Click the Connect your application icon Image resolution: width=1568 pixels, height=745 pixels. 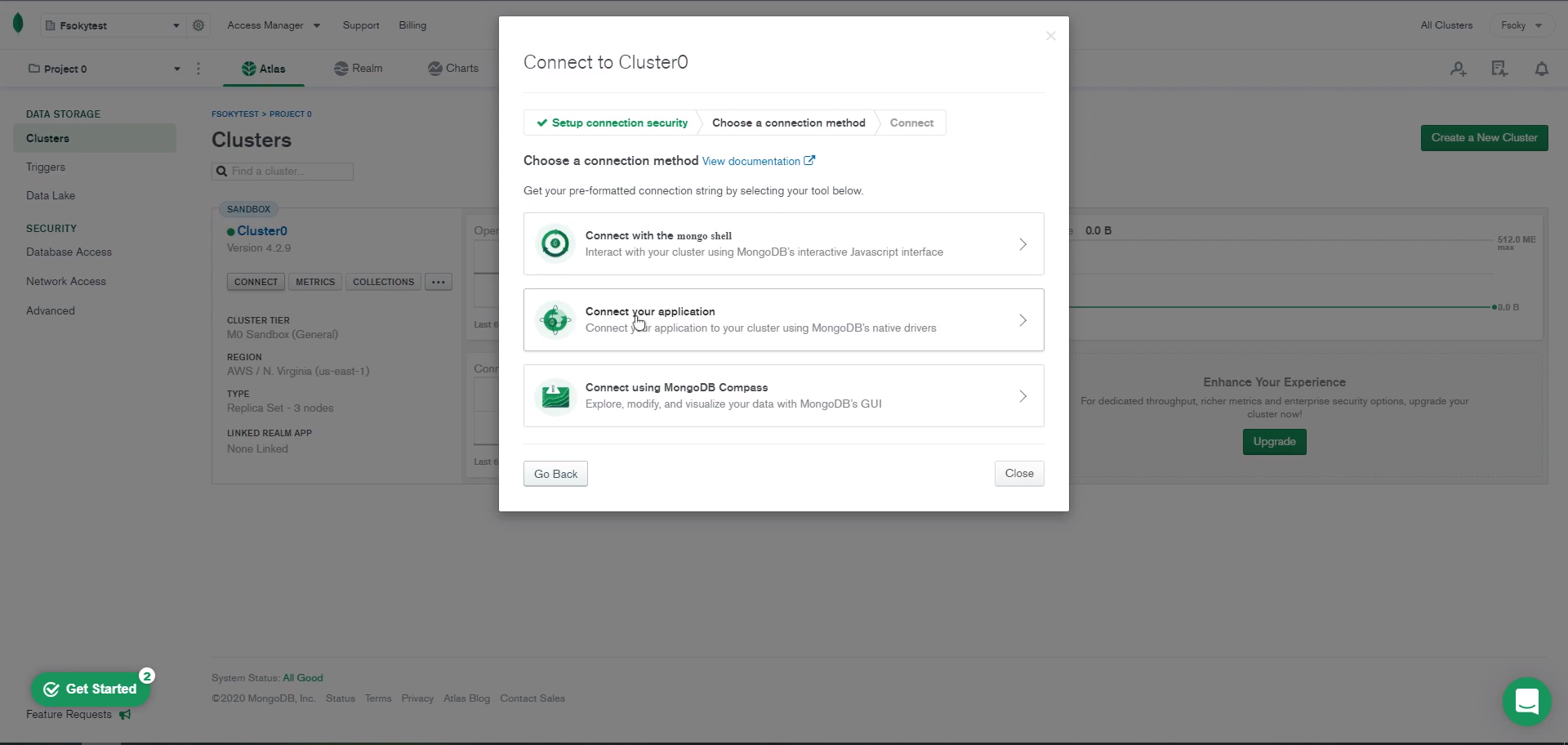point(555,319)
